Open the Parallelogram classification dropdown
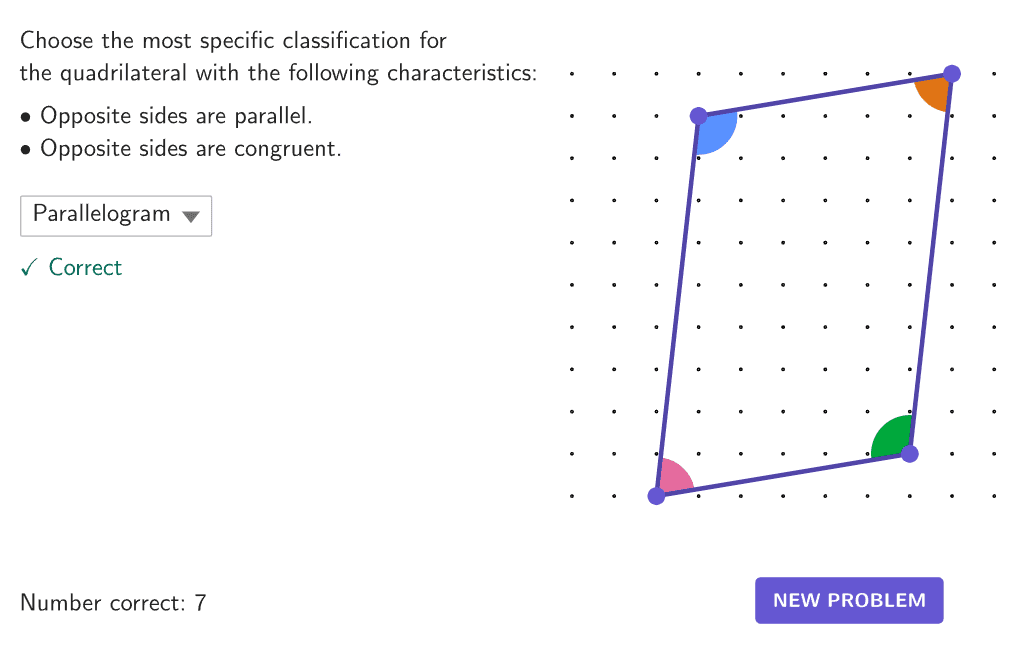Viewport: 1032px width, 645px height. [115, 215]
